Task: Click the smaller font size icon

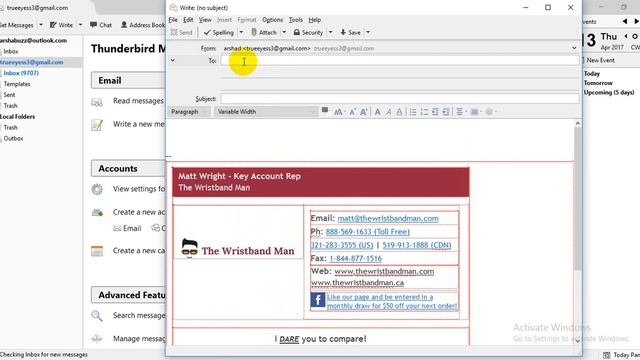Action: click(x=353, y=112)
